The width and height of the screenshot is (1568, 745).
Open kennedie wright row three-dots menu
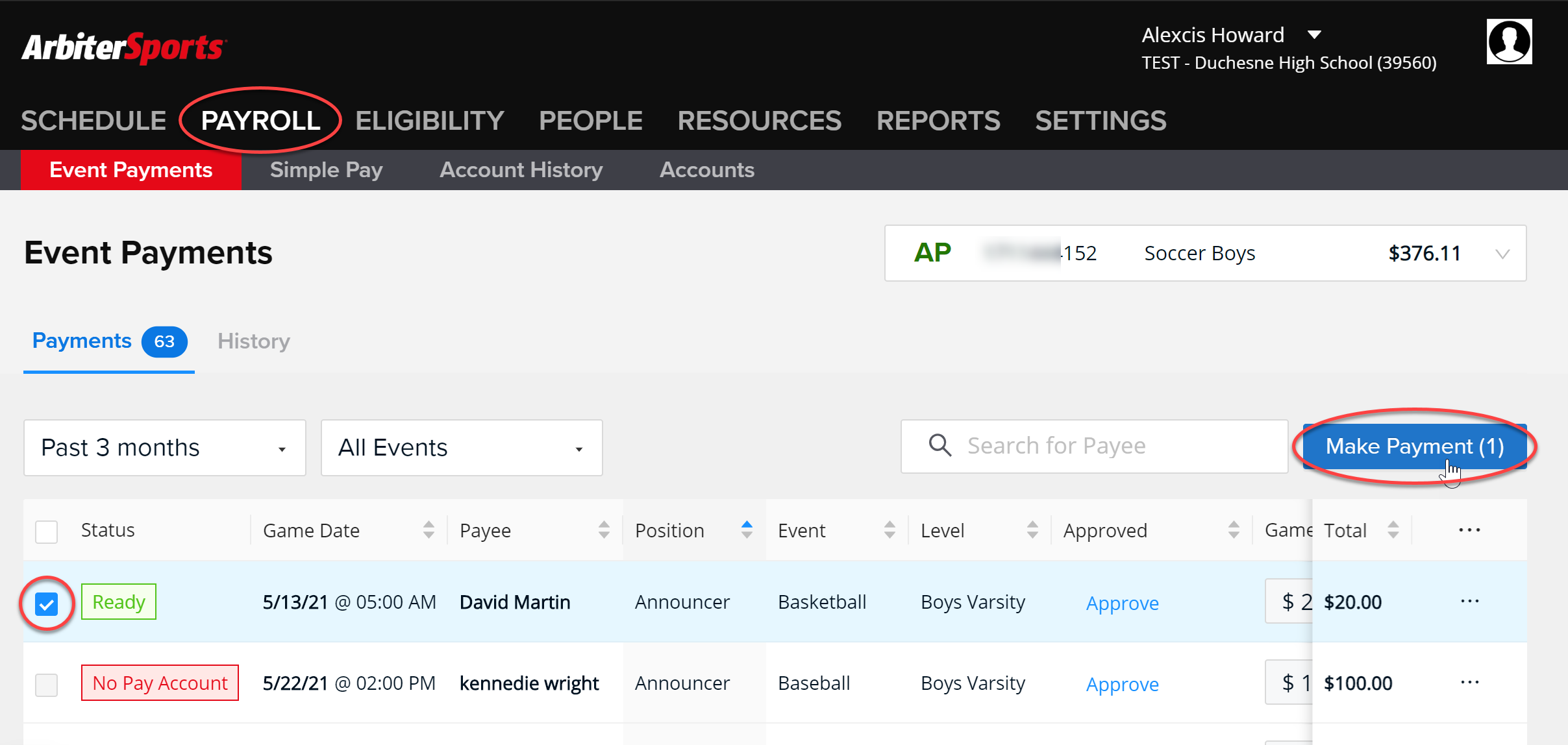click(x=1469, y=683)
